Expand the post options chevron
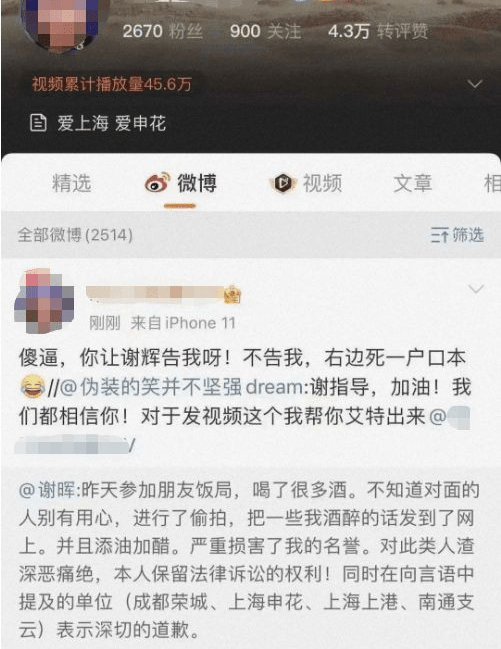Viewport: 501px width, 649px height. tap(476, 288)
